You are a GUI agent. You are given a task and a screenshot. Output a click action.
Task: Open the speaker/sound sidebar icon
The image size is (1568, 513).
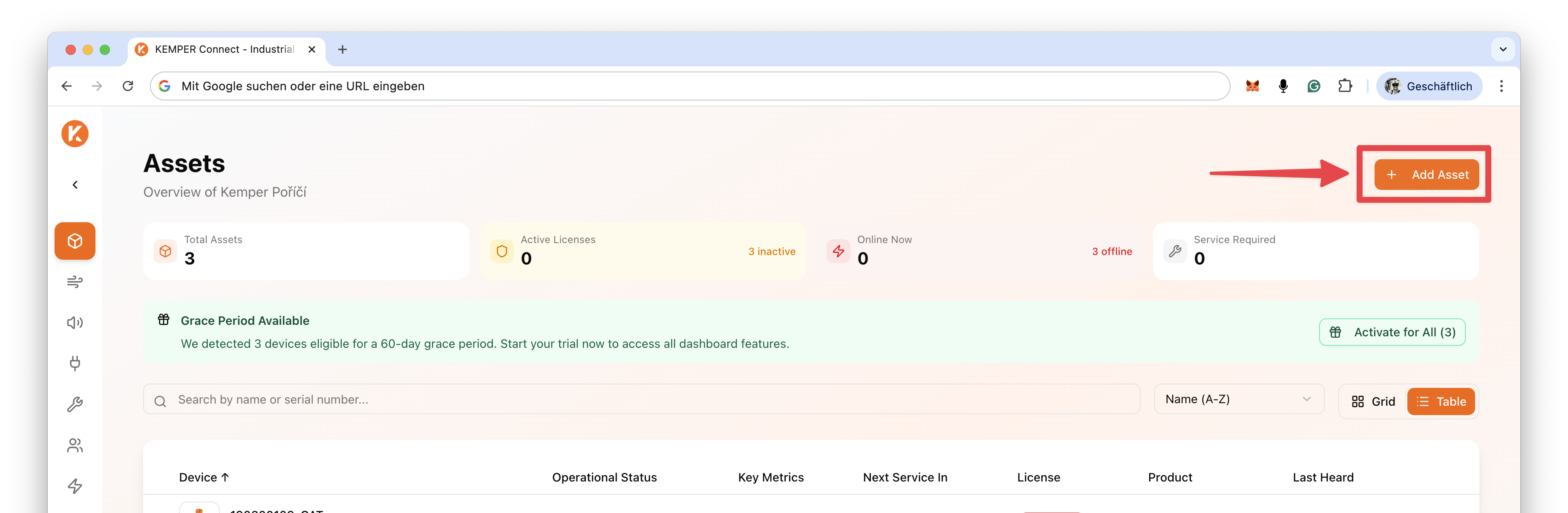point(75,323)
